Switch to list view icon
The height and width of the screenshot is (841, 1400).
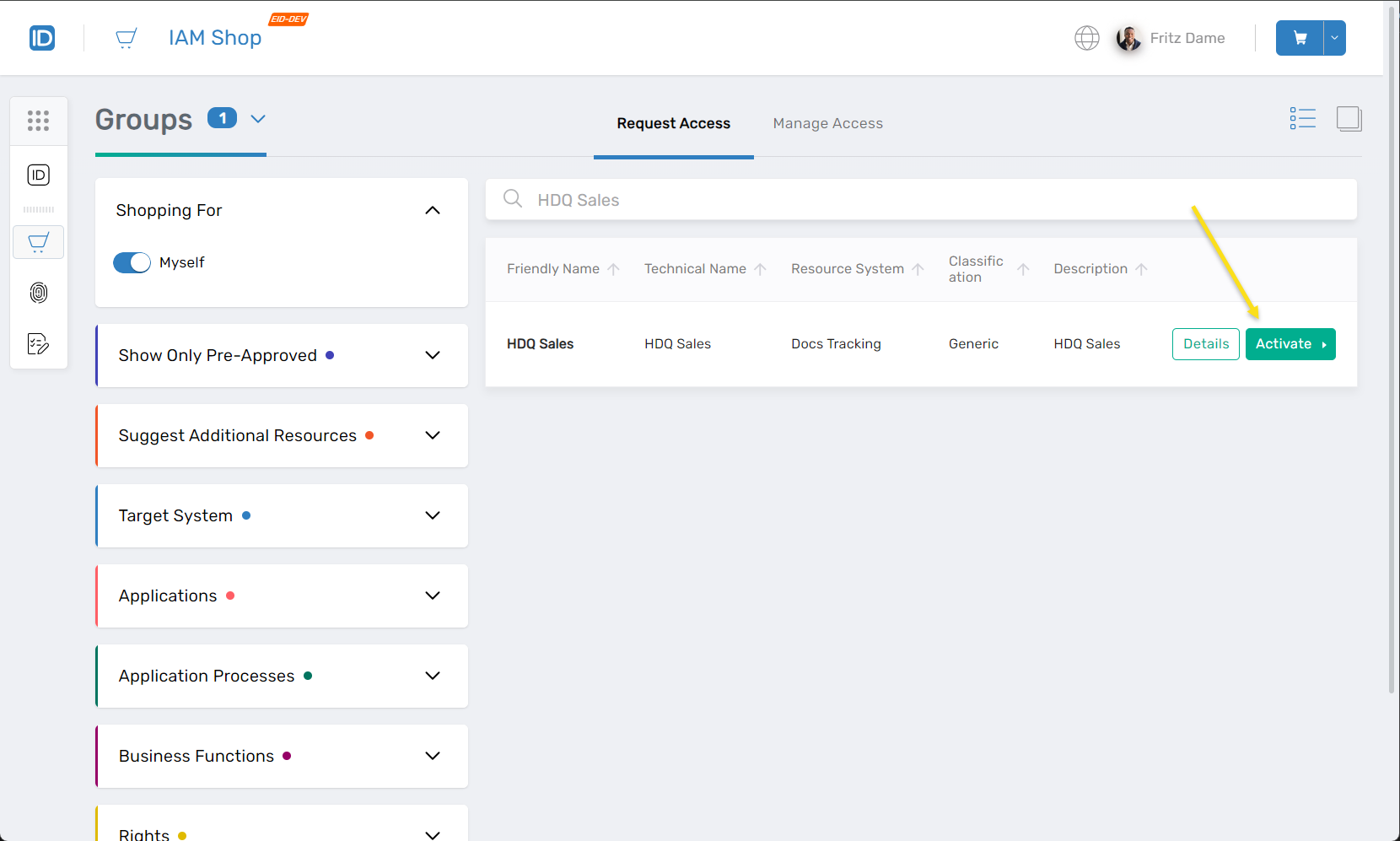point(1302,119)
